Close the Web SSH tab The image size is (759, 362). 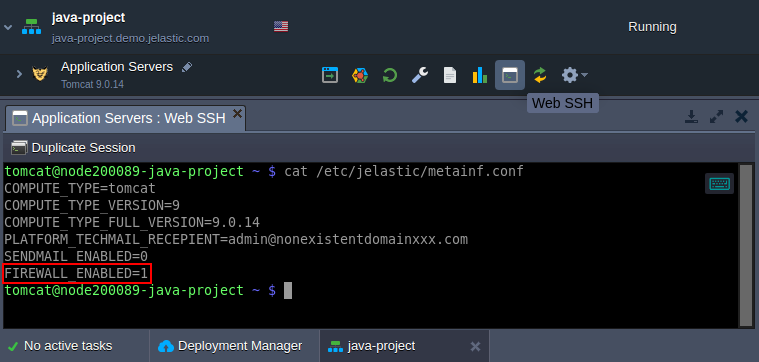(237, 113)
